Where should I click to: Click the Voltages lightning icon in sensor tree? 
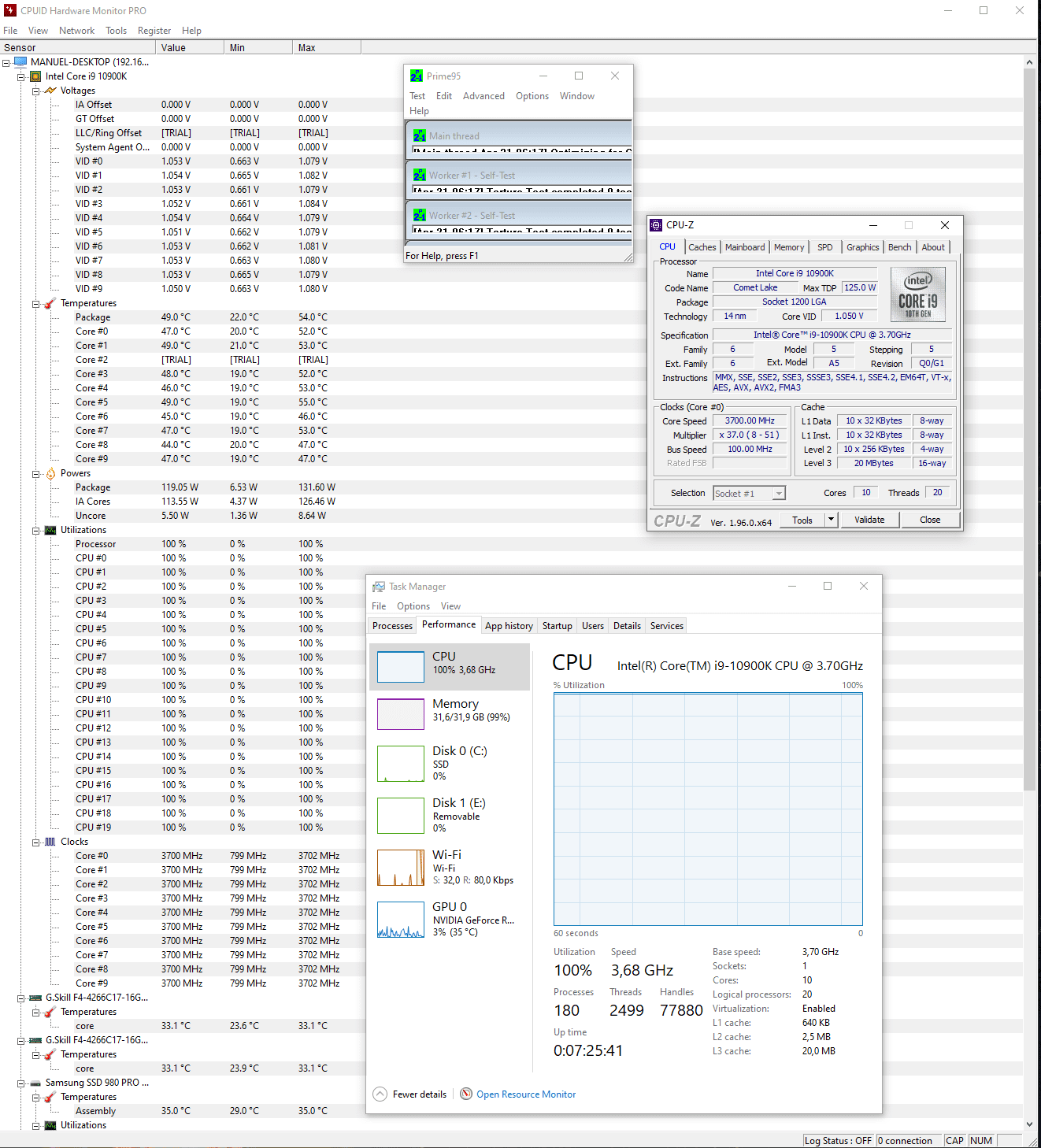tap(50, 91)
